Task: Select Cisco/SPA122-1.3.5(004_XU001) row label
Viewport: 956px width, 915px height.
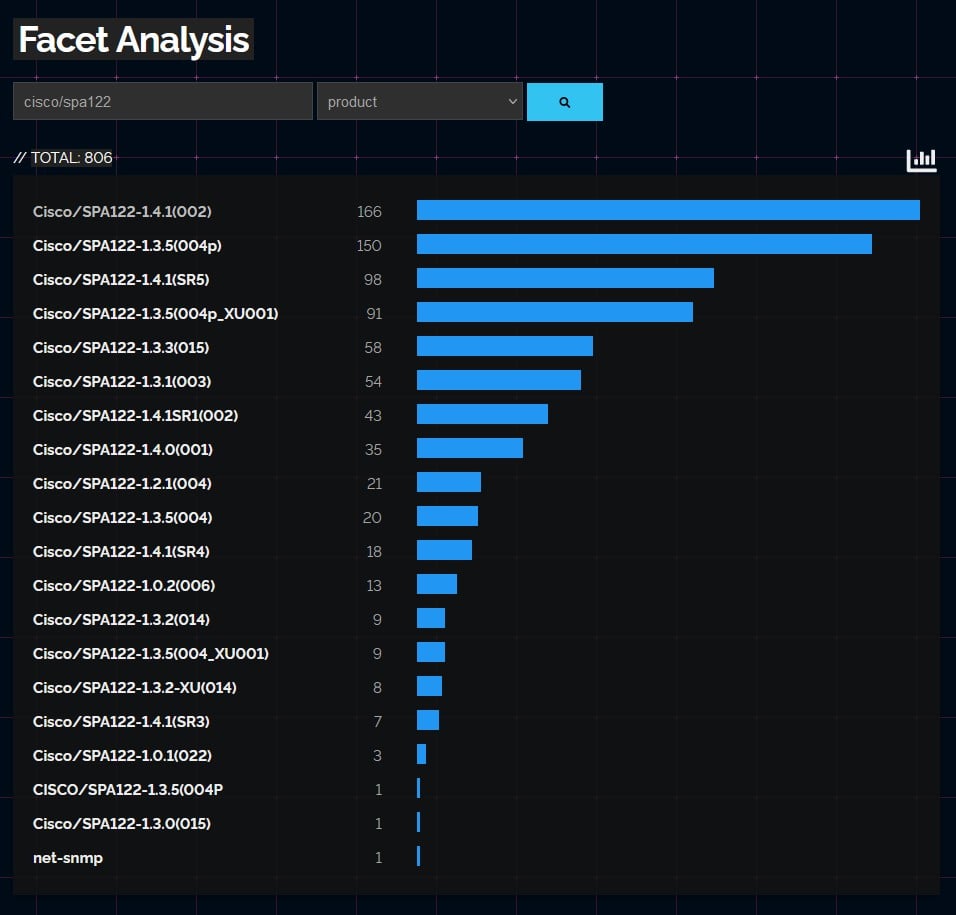Action: [x=151, y=654]
